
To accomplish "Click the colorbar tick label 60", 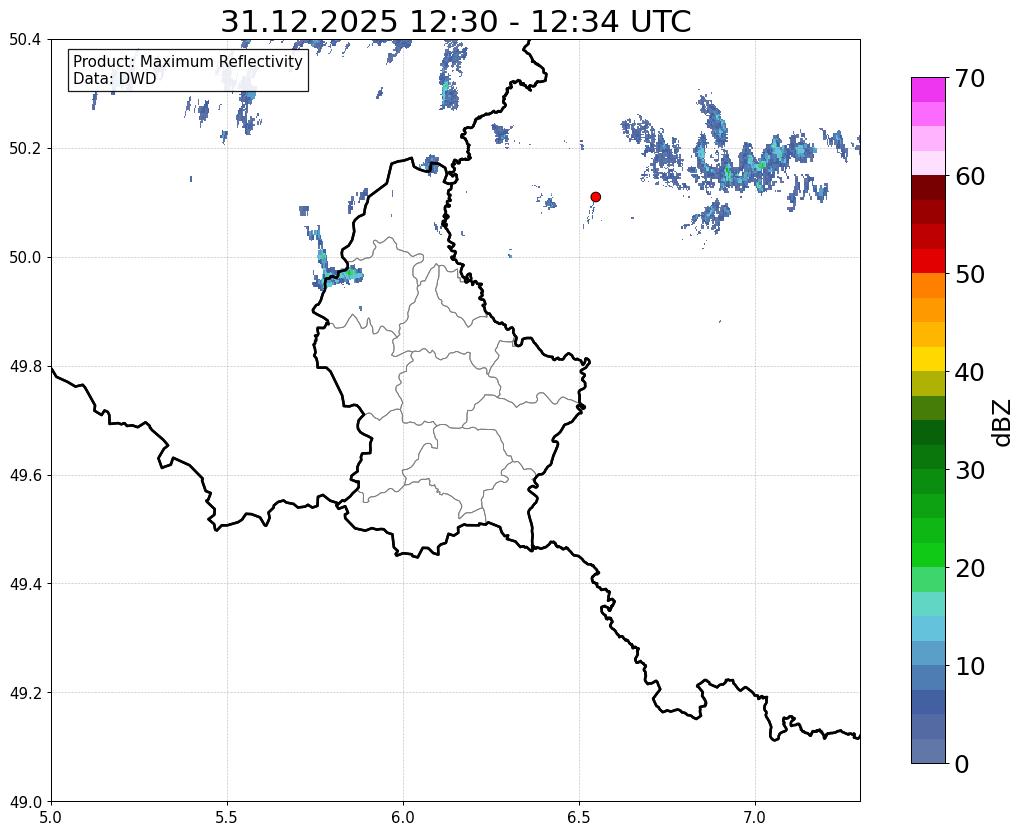I will (970, 176).
